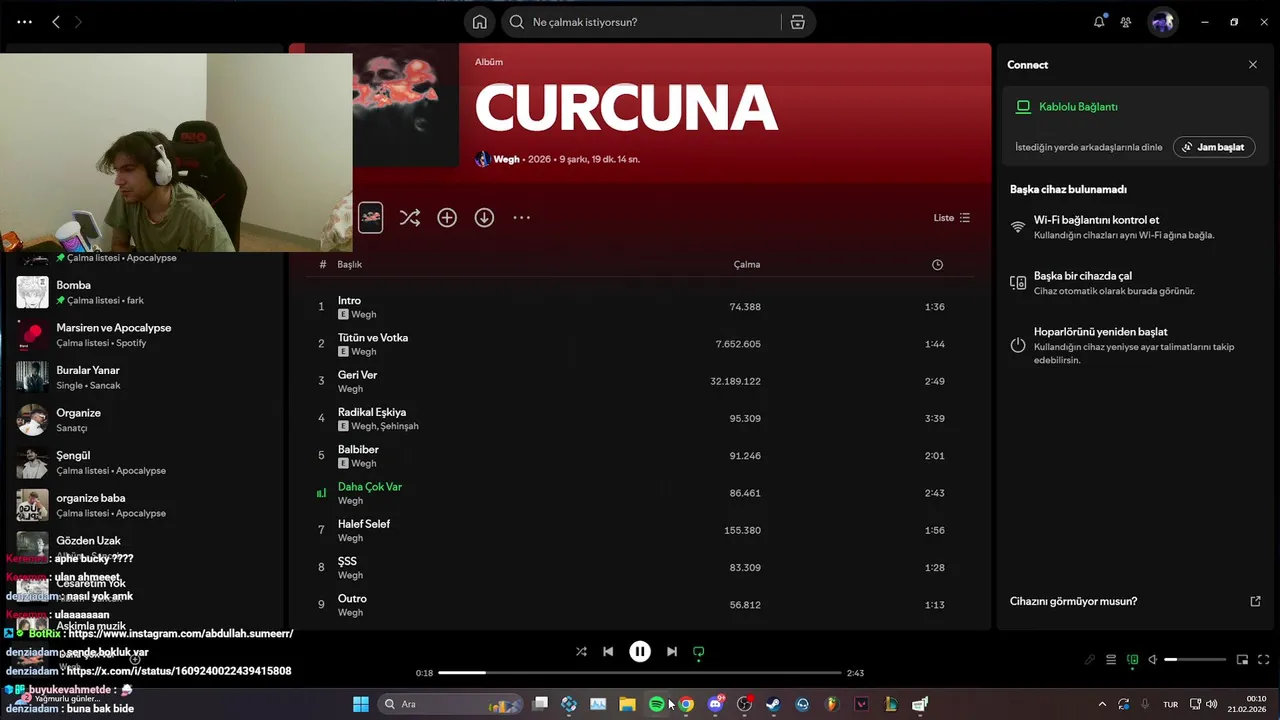Select track 'ŞSS'
The width and height of the screenshot is (1280, 720).
point(347,561)
